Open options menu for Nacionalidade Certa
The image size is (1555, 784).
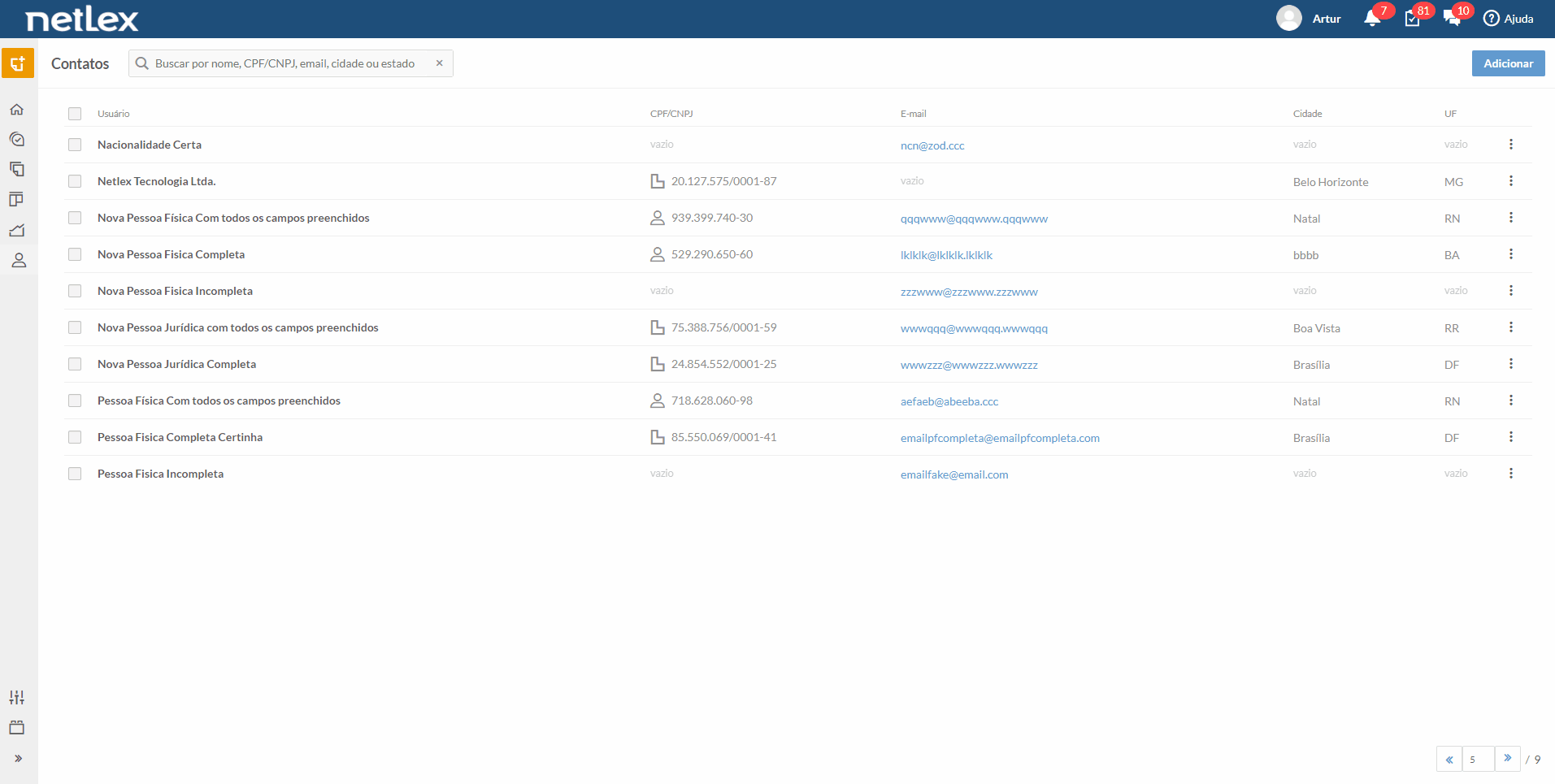tap(1511, 145)
